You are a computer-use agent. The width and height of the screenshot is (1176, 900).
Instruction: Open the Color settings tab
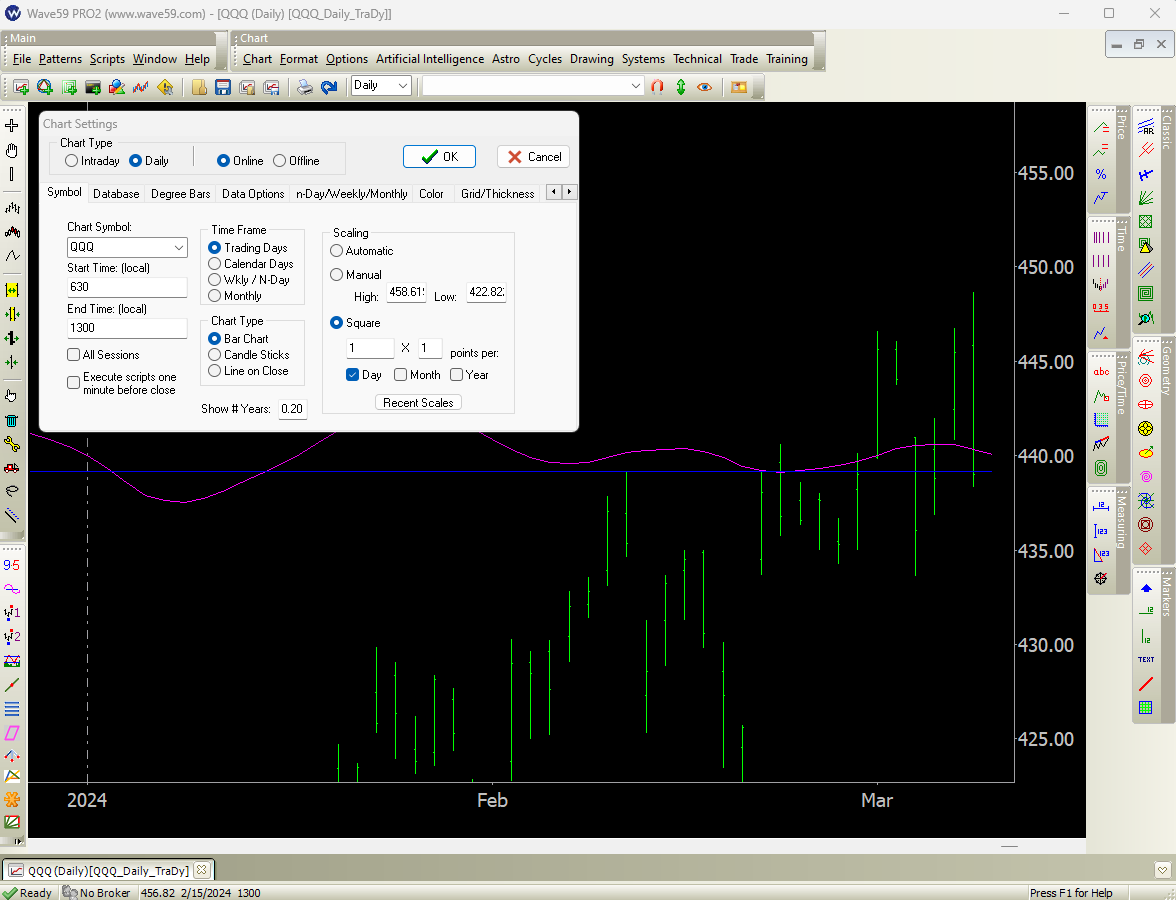tap(431, 194)
